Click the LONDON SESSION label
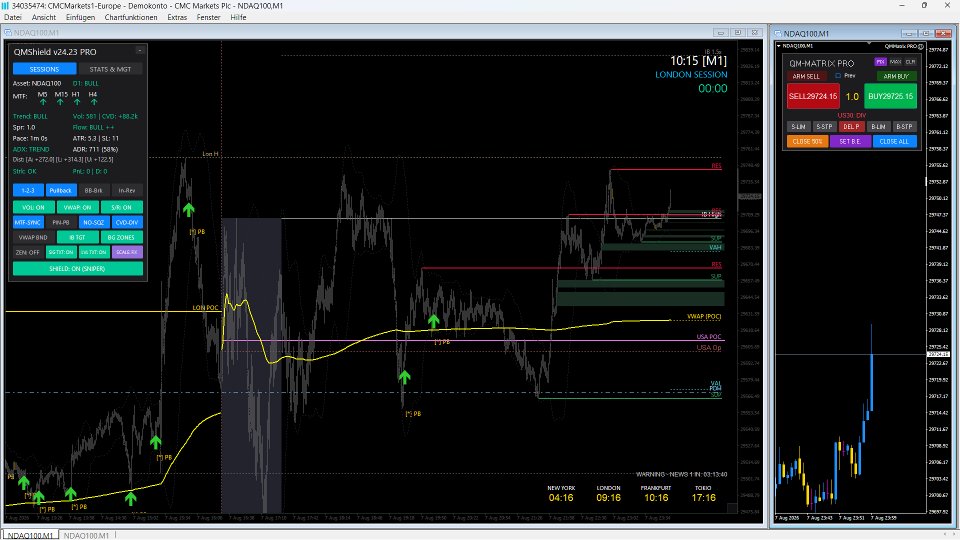The image size is (960, 540). [691, 75]
